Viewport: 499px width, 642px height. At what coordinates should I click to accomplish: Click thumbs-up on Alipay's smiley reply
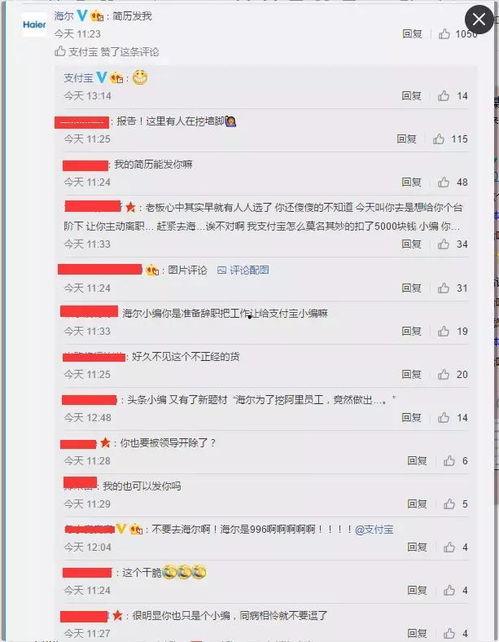pyautogui.click(x=444, y=96)
